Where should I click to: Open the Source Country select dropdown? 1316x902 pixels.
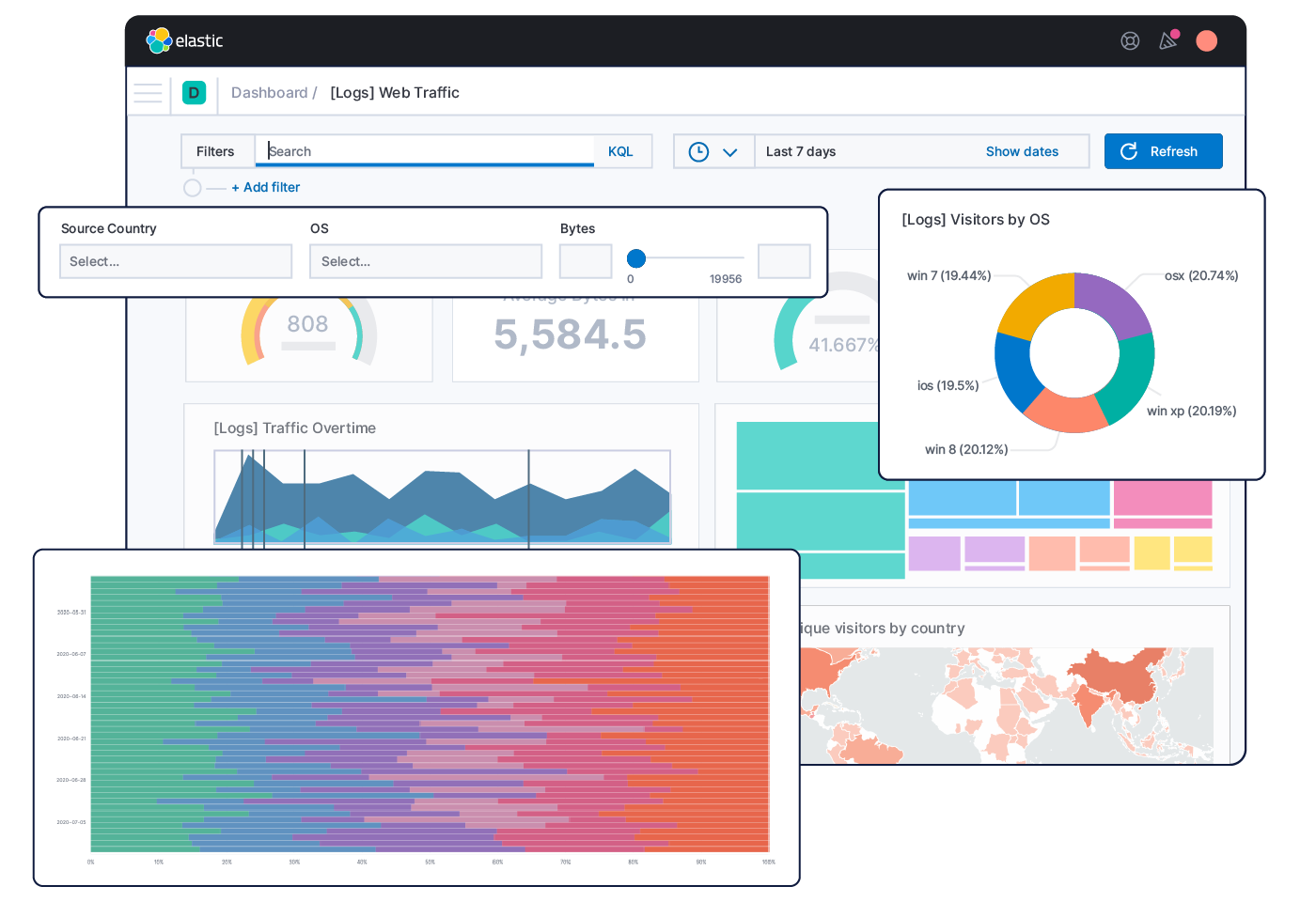coord(176,261)
